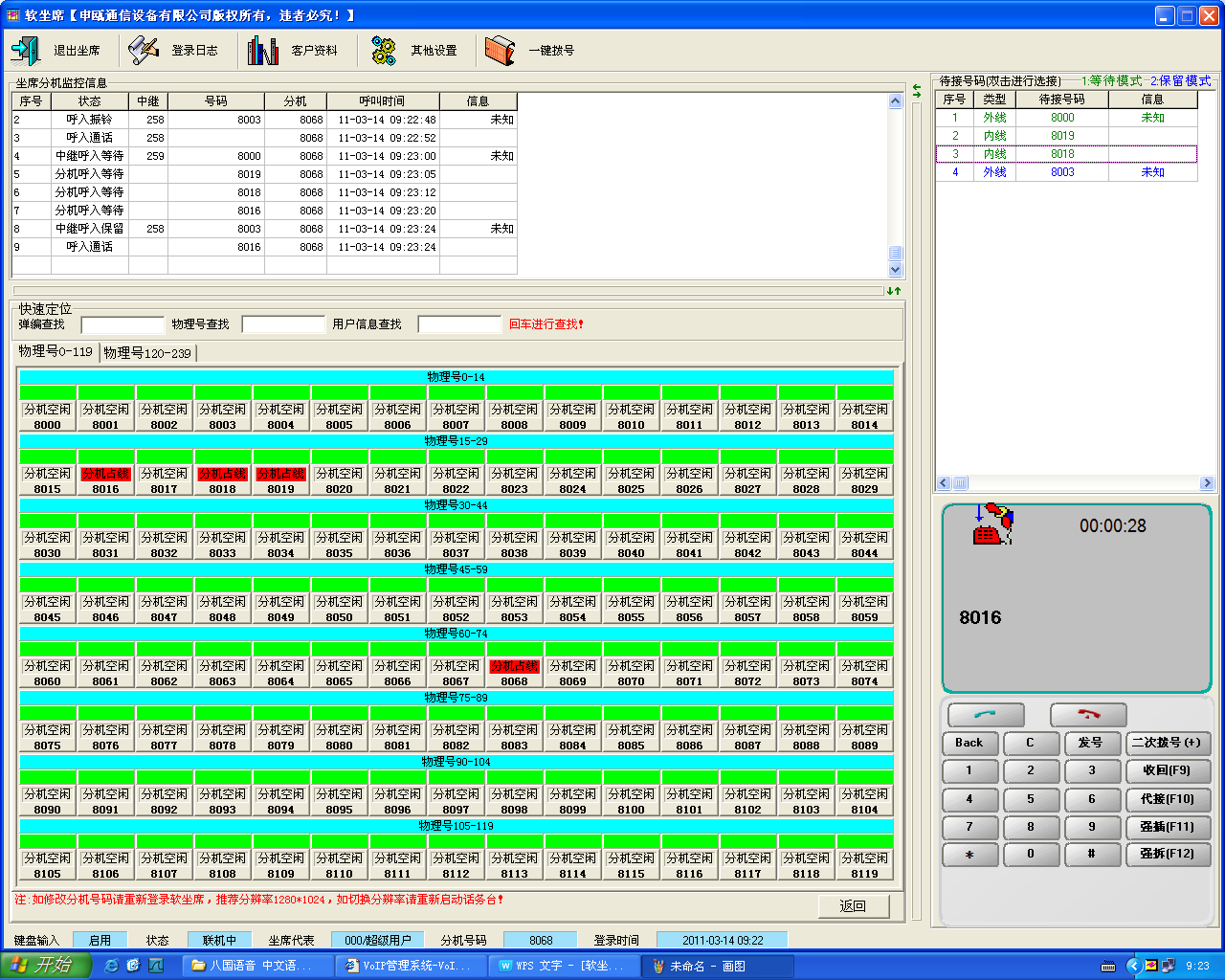
Task: Click the 物理号查找 search input field
Action: 283,324
